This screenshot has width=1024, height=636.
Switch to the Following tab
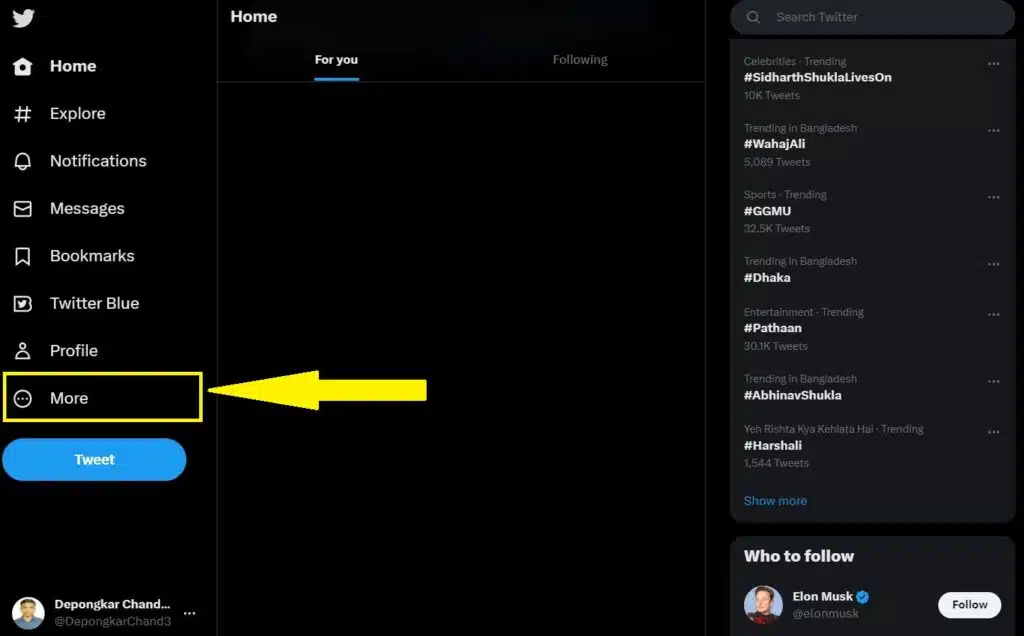pyautogui.click(x=580, y=60)
